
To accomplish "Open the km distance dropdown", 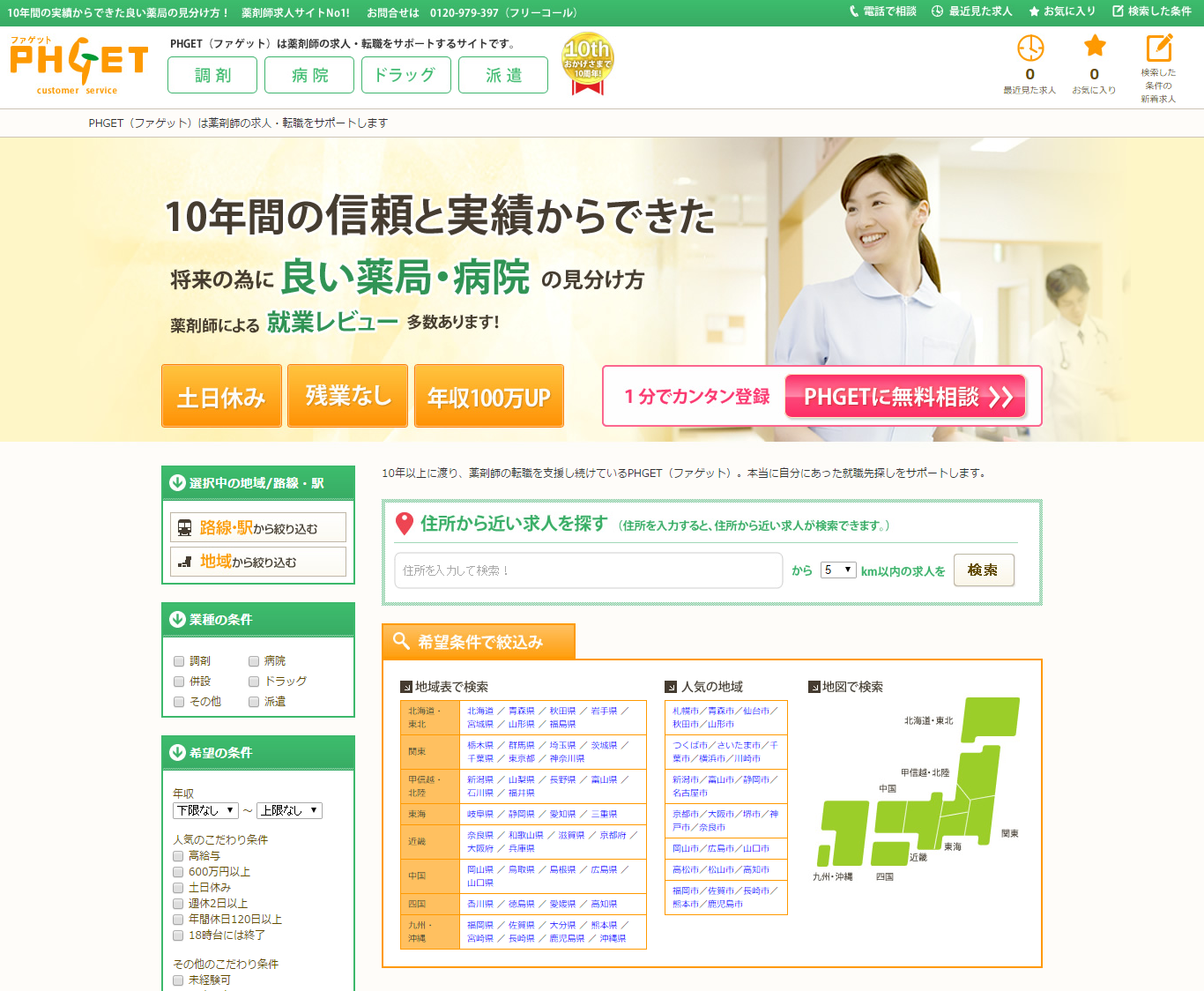I will (x=838, y=570).
